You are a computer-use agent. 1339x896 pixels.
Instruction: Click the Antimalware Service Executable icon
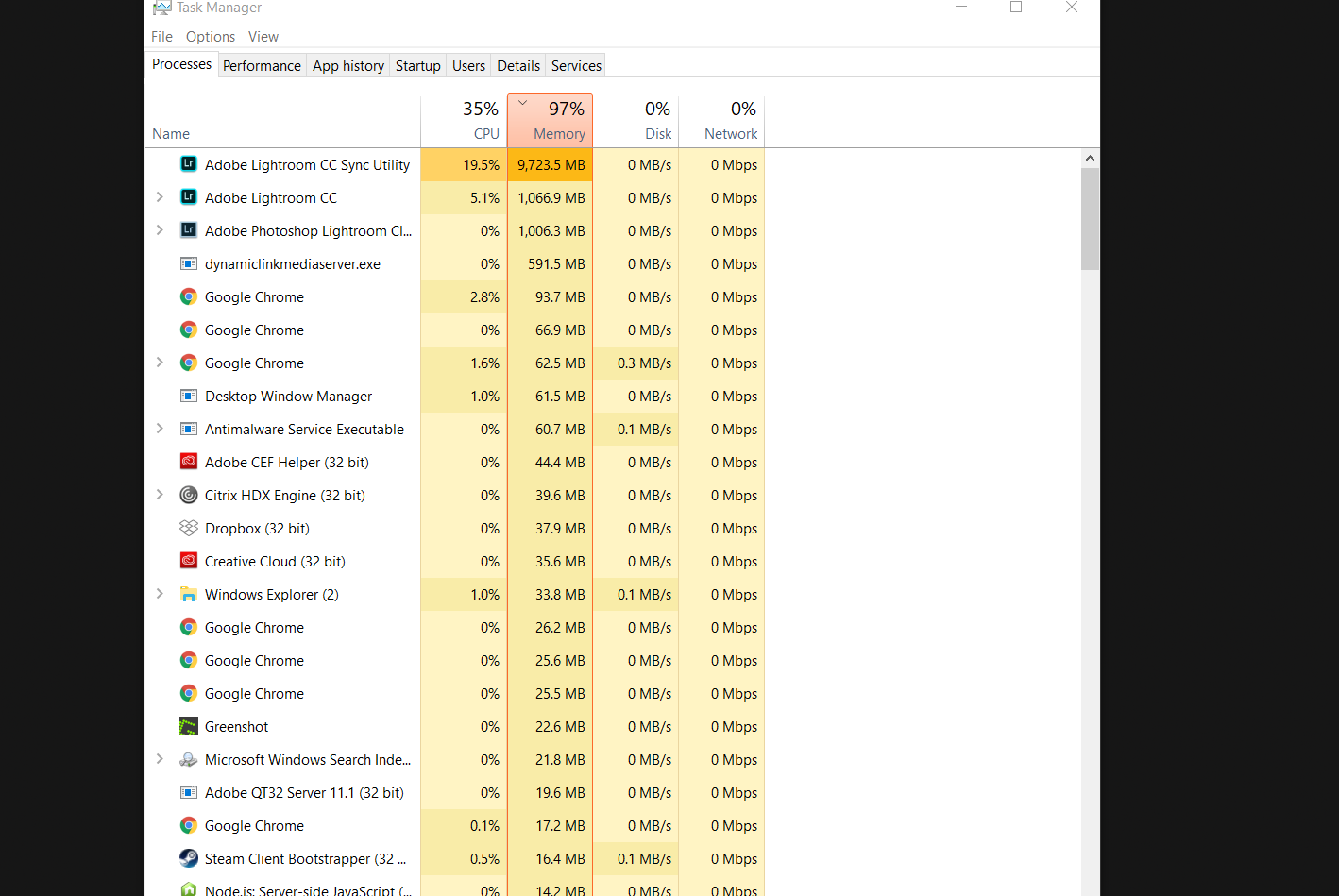[189, 429]
